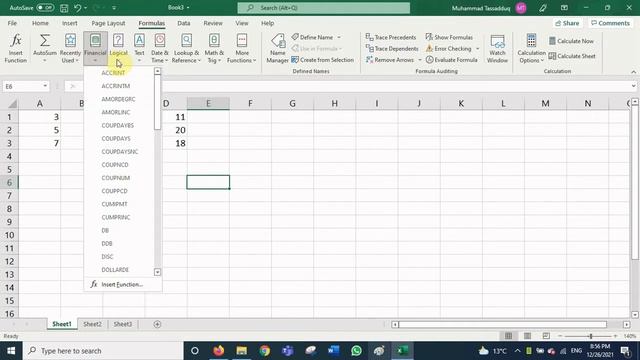640x360 pixels.
Task: Switch to Sheet3
Action: tap(122, 324)
